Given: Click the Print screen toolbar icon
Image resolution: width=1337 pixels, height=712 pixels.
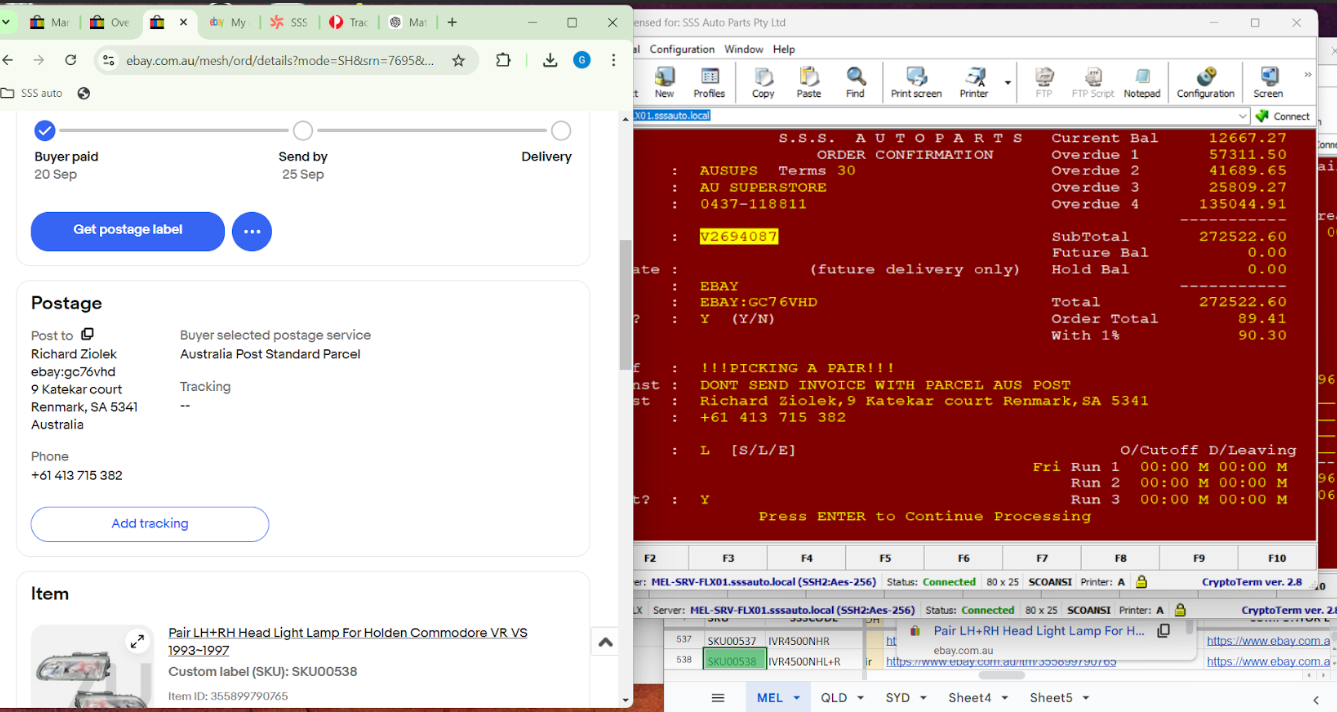Looking at the screenshot, I should click(x=916, y=82).
